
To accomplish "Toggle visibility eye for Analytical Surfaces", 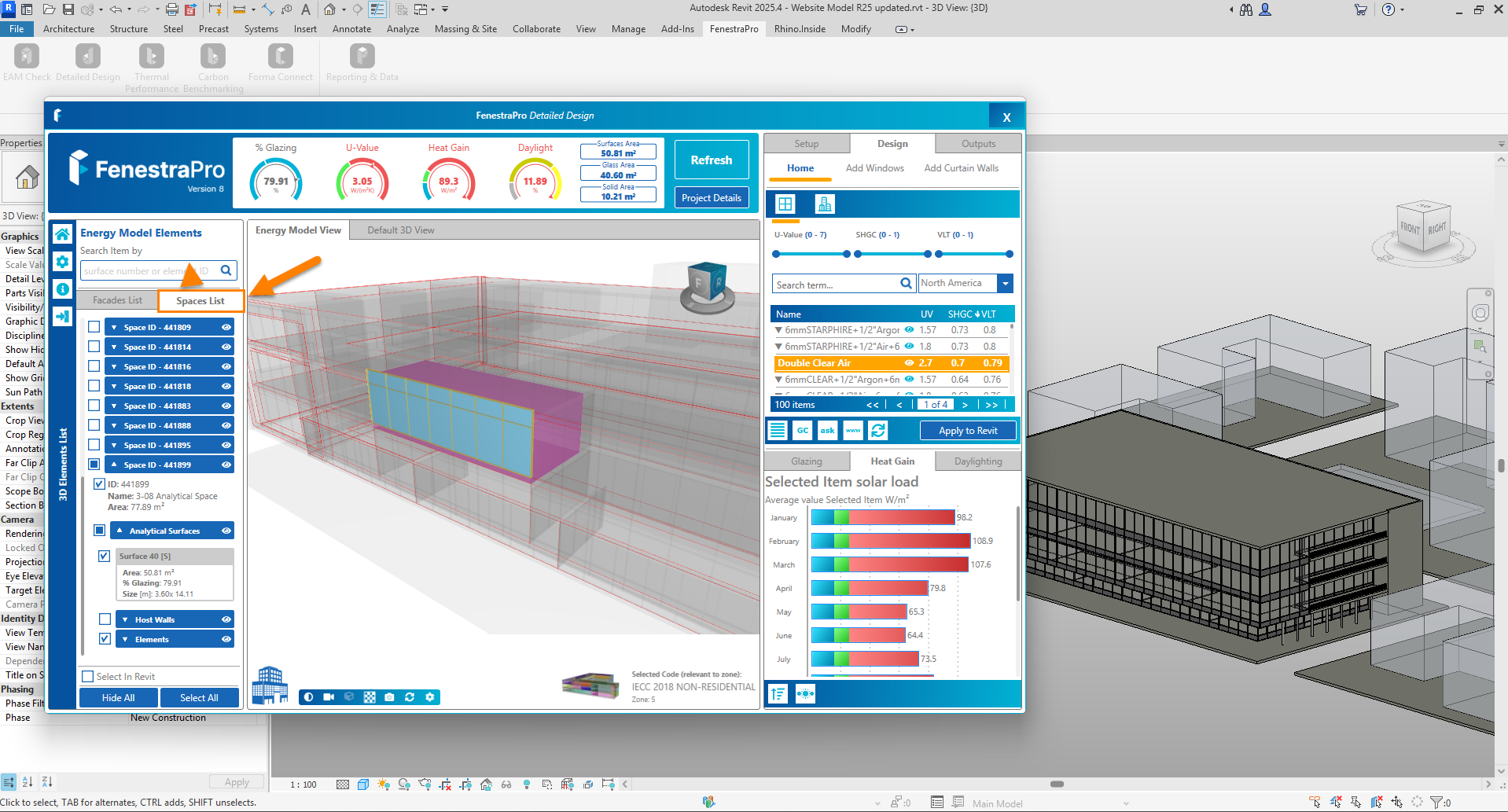I will tap(226, 531).
